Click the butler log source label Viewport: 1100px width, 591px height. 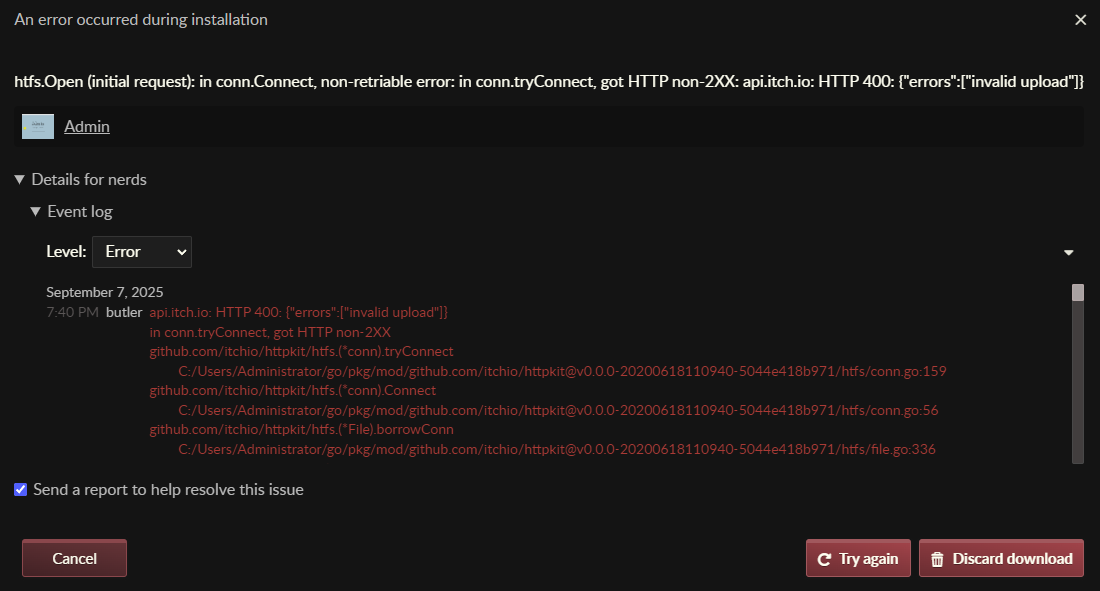pyautogui.click(x=124, y=313)
